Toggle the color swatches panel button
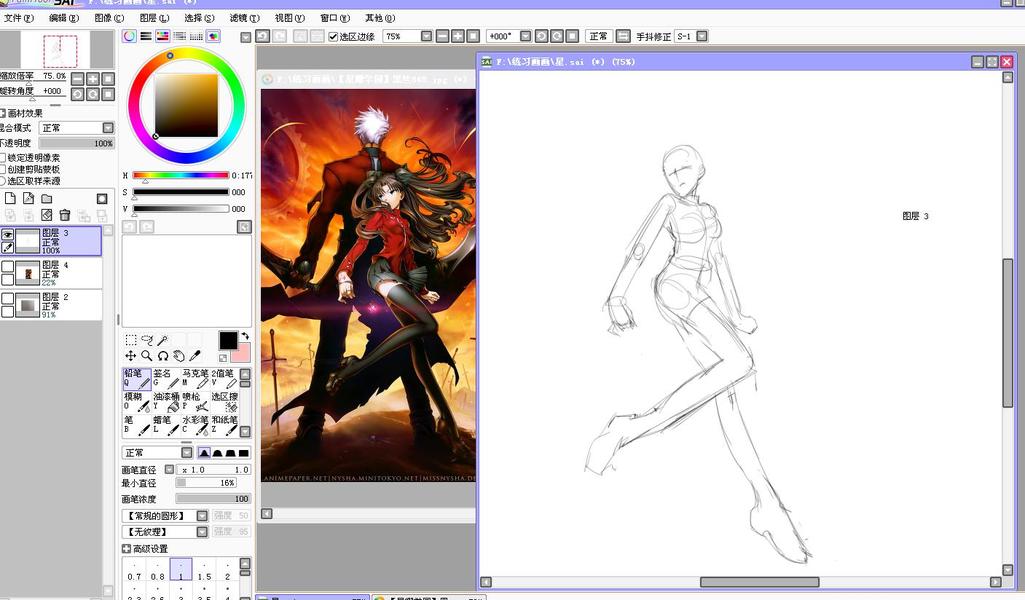 point(196,37)
